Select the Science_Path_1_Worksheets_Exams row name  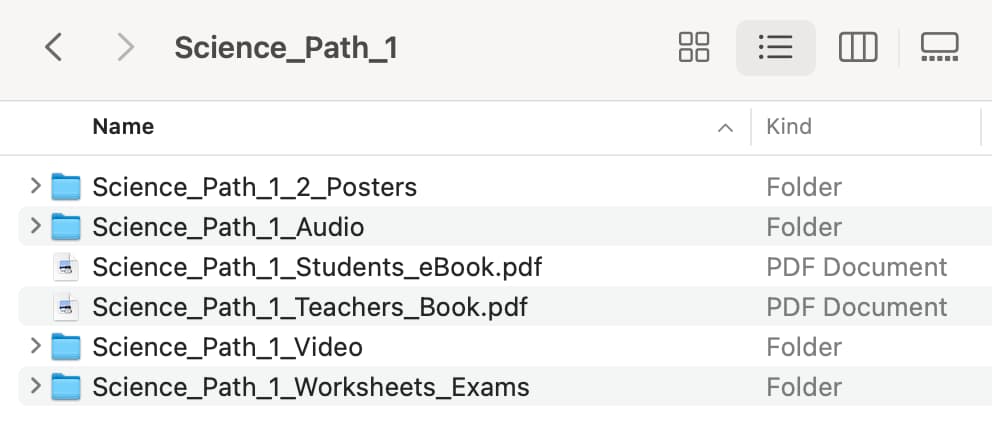(311, 387)
